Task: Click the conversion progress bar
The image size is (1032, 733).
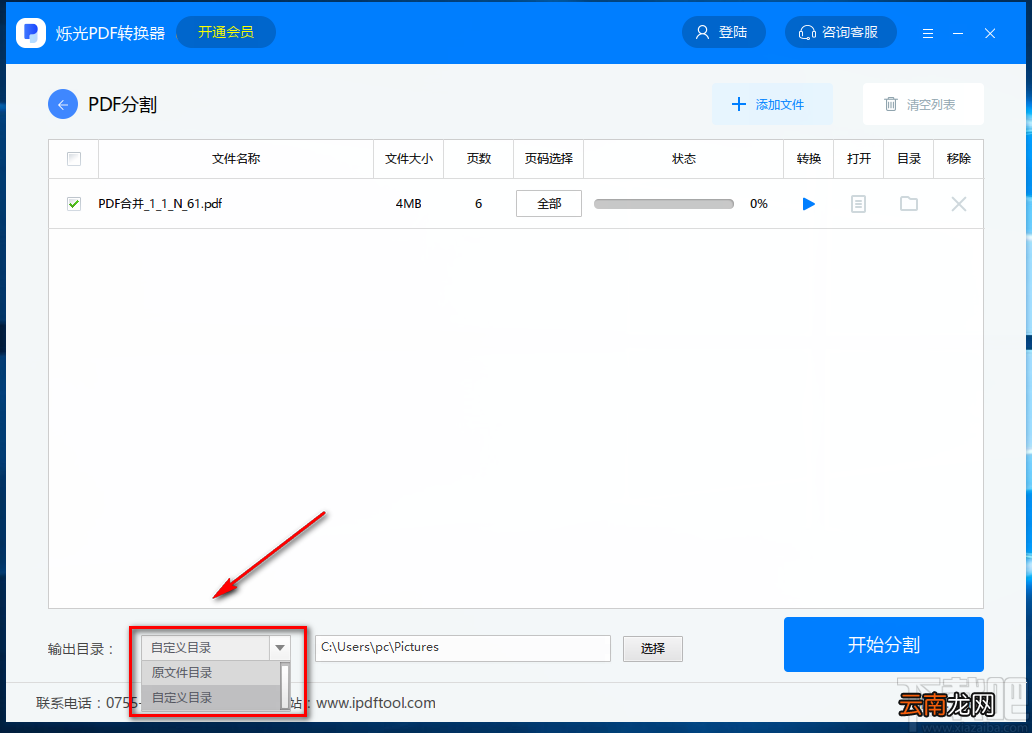Action: click(x=663, y=204)
